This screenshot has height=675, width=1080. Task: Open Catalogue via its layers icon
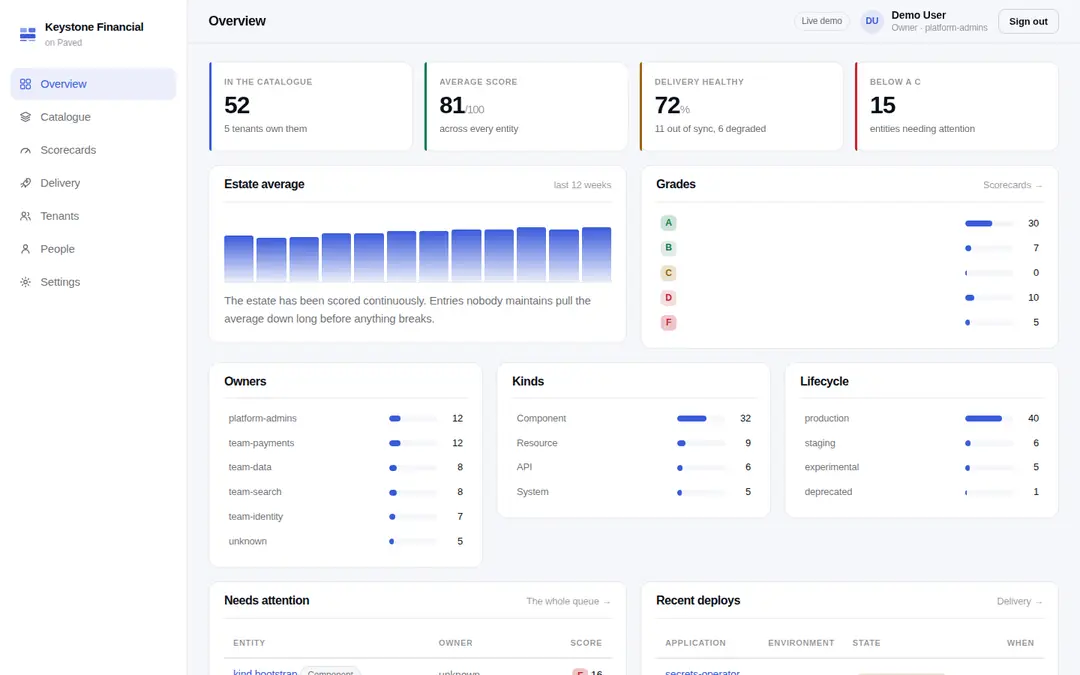pos(25,117)
